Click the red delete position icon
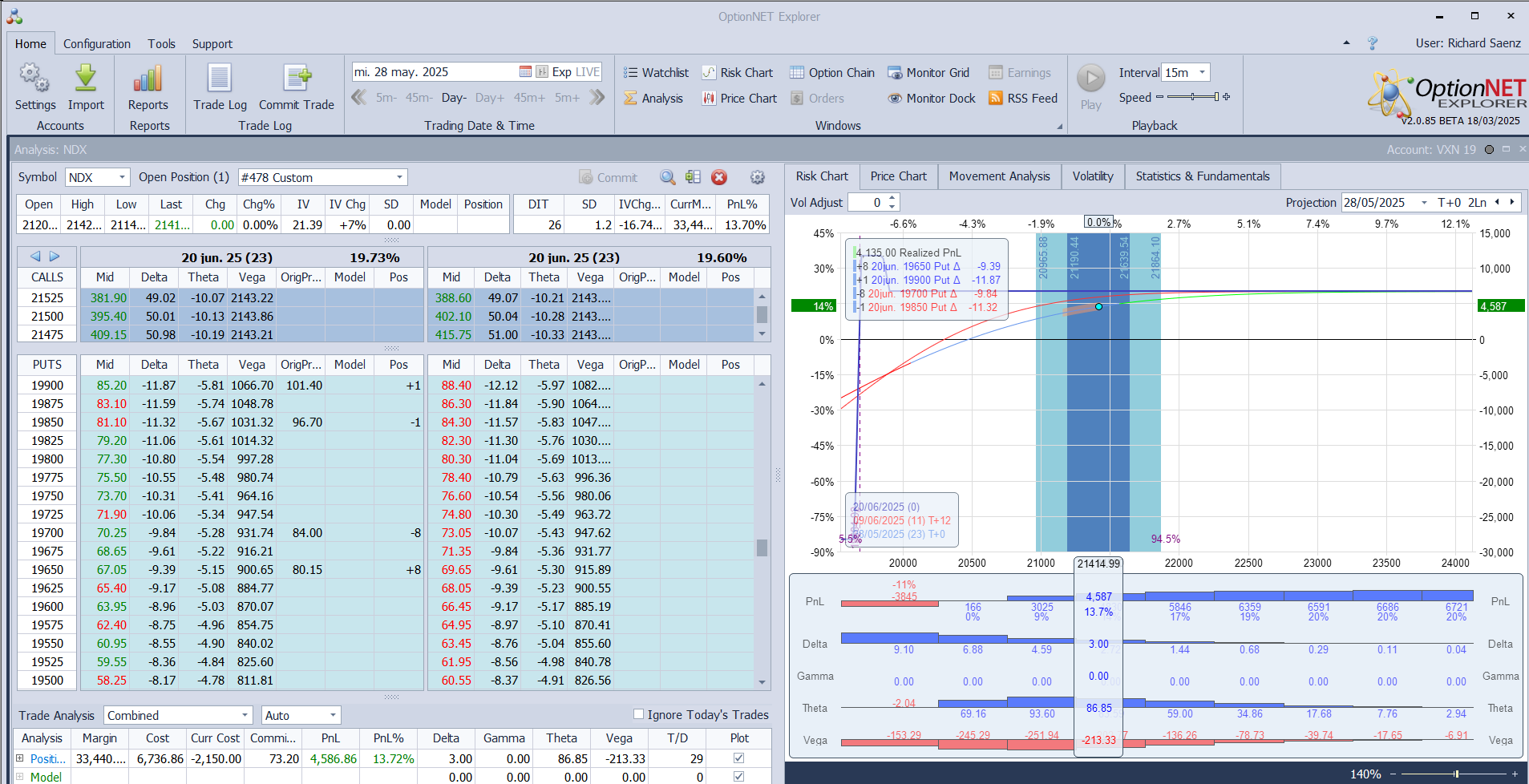Image resolution: width=1529 pixels, height=784 pixels. click(x=719, y=177)
